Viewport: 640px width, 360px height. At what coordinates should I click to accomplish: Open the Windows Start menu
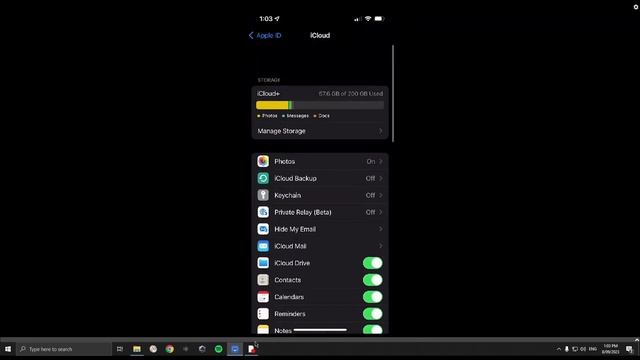[8, 349]
